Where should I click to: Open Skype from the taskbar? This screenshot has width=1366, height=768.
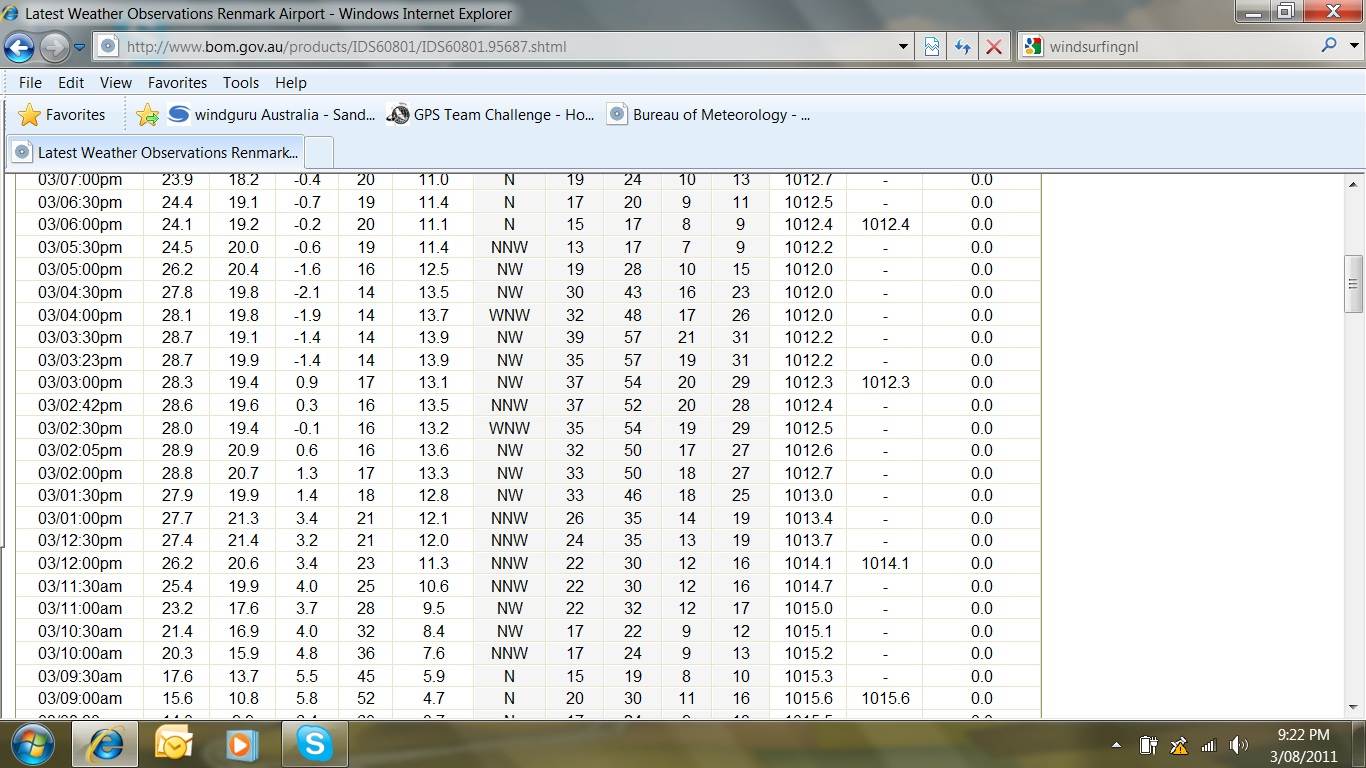(x=314, y=744)
